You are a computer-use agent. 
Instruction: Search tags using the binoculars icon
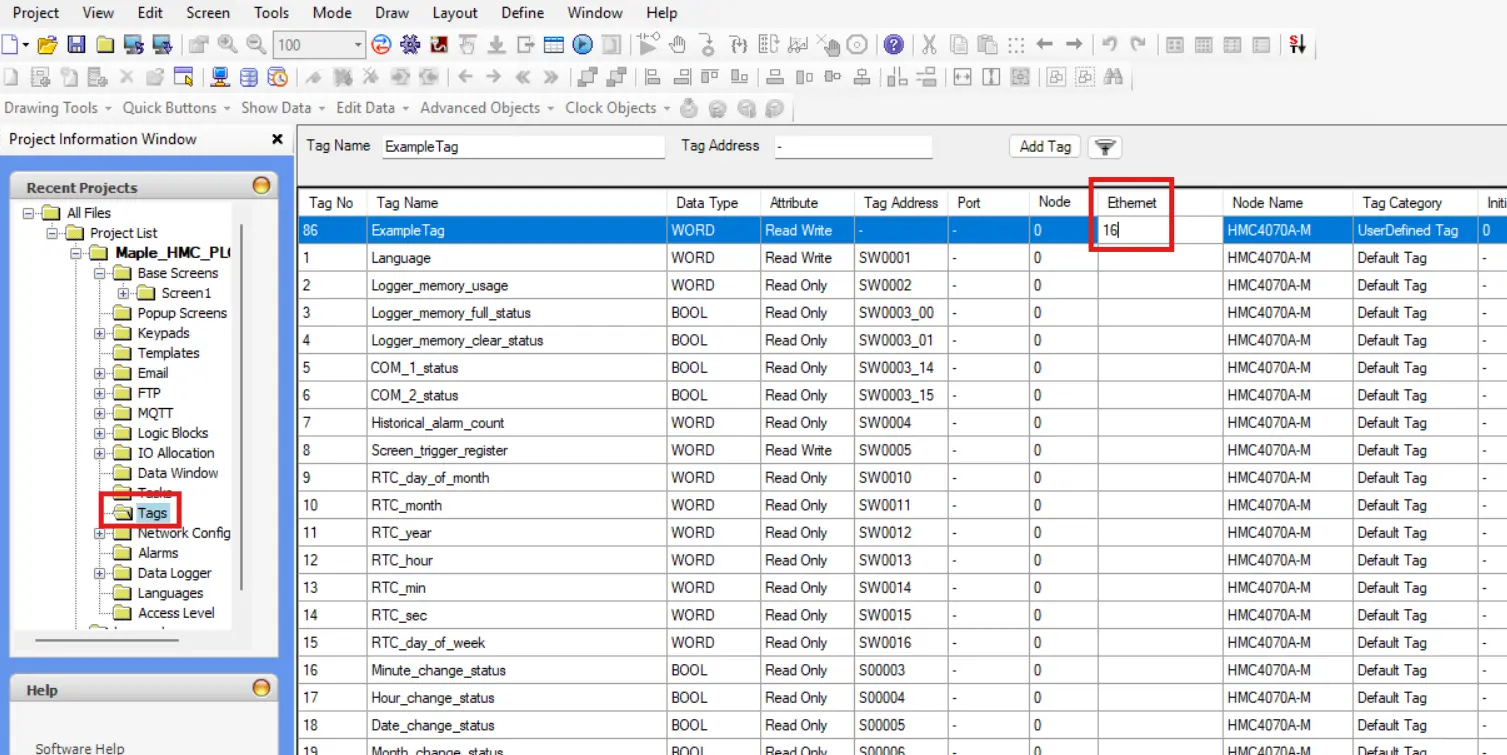[1113, 75]
